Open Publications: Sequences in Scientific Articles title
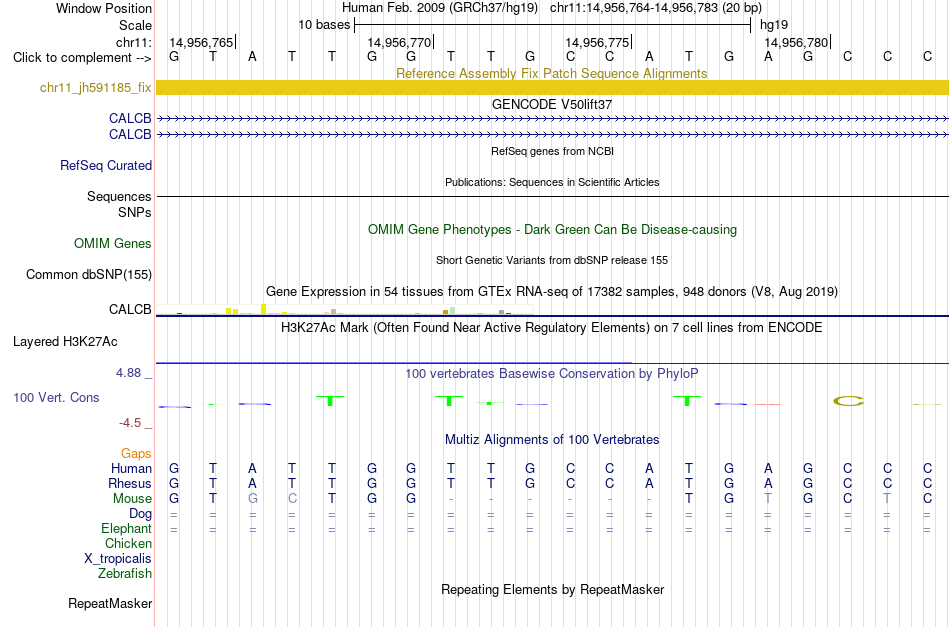 click(552, 182)
